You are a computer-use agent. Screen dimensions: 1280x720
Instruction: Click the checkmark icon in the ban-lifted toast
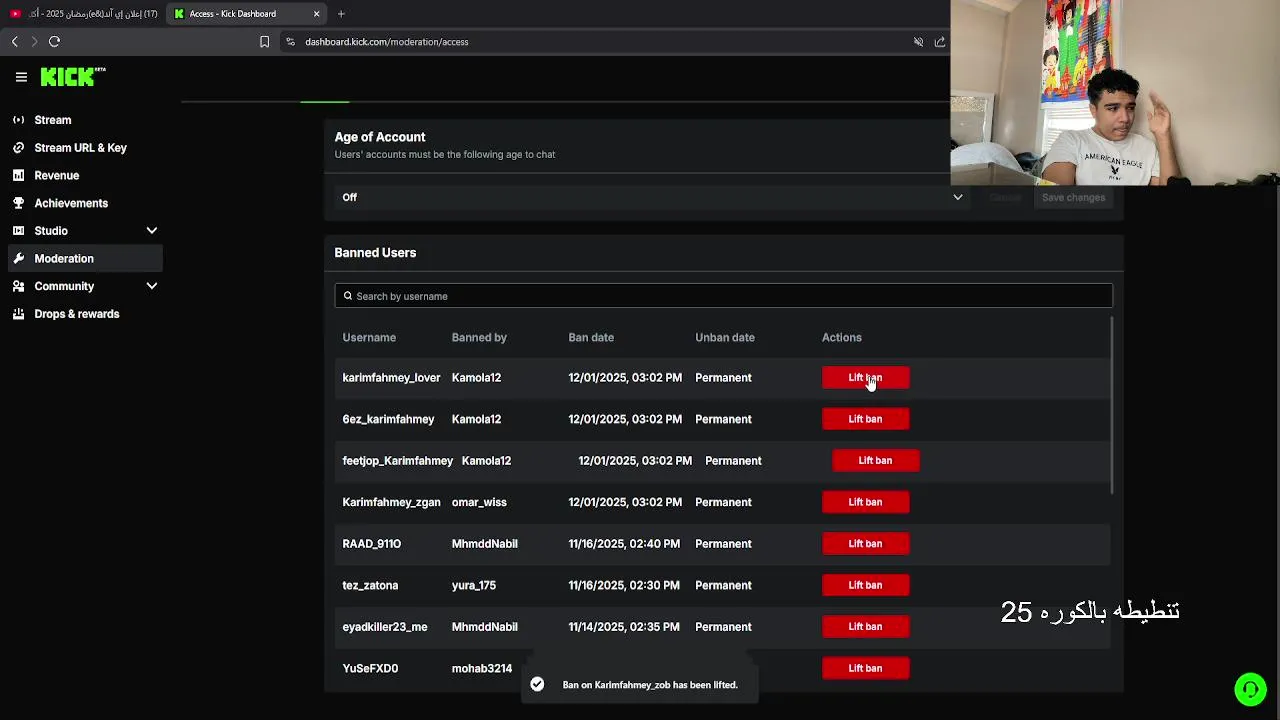point(537,685)
